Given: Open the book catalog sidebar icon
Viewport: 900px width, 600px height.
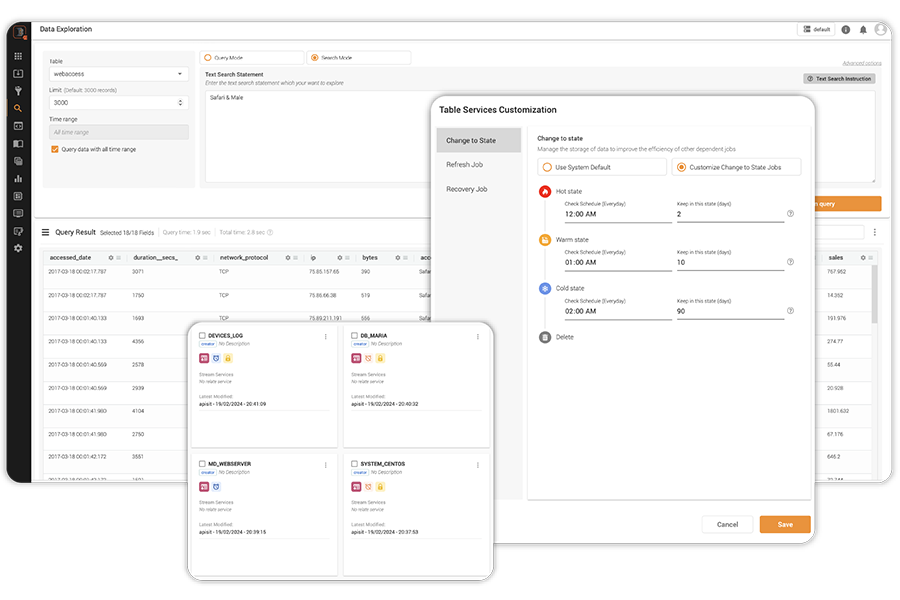Looking at the screenshot, I should click(x=18, y=144).
